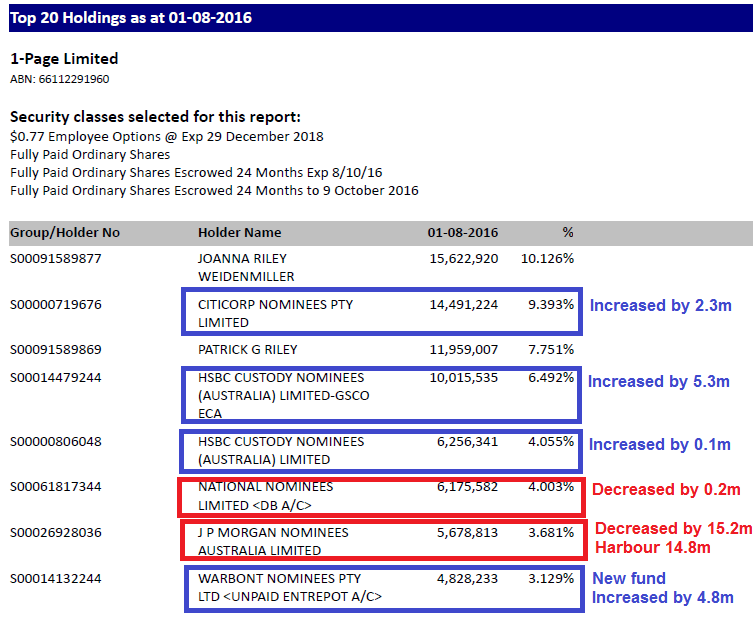
Task: Select the holding value 15,622,920
Action: click(x=464, y=259)
